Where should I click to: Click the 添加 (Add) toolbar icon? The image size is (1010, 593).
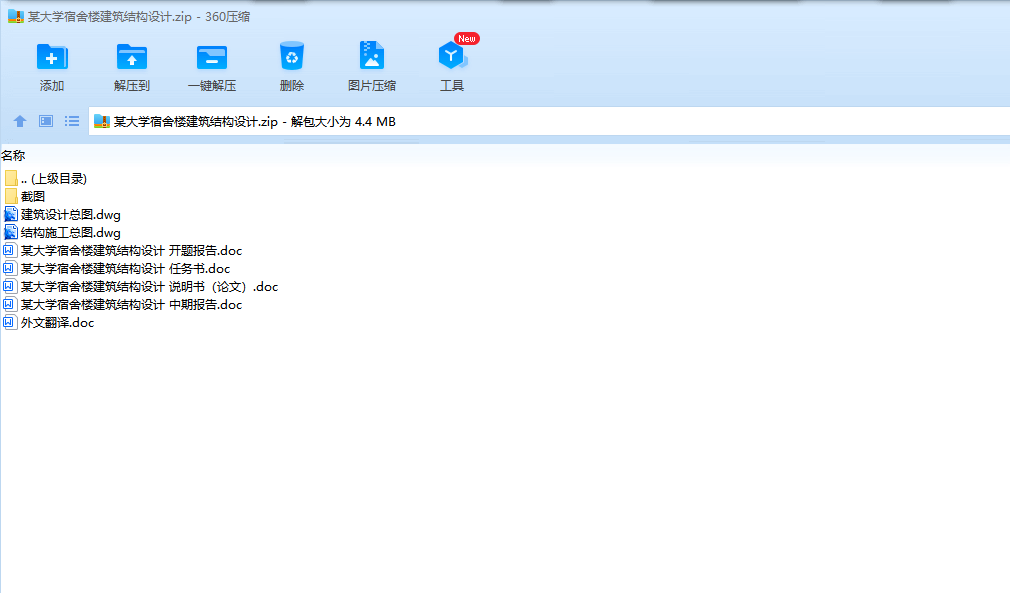coord(52,57)
